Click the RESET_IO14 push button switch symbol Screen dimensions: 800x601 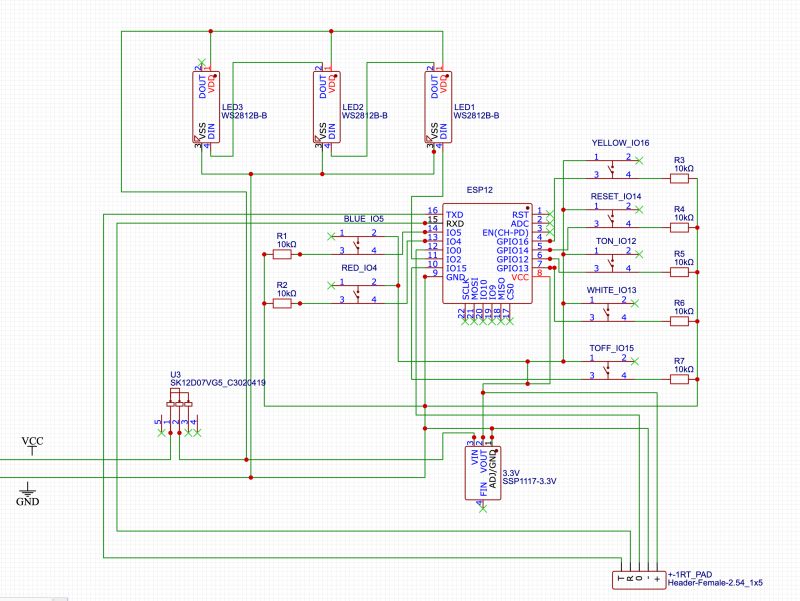(612, 216)
